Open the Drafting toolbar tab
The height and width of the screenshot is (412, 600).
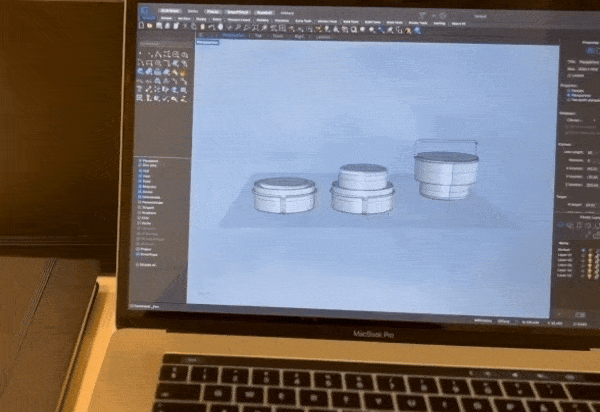[x=439, y=23]
